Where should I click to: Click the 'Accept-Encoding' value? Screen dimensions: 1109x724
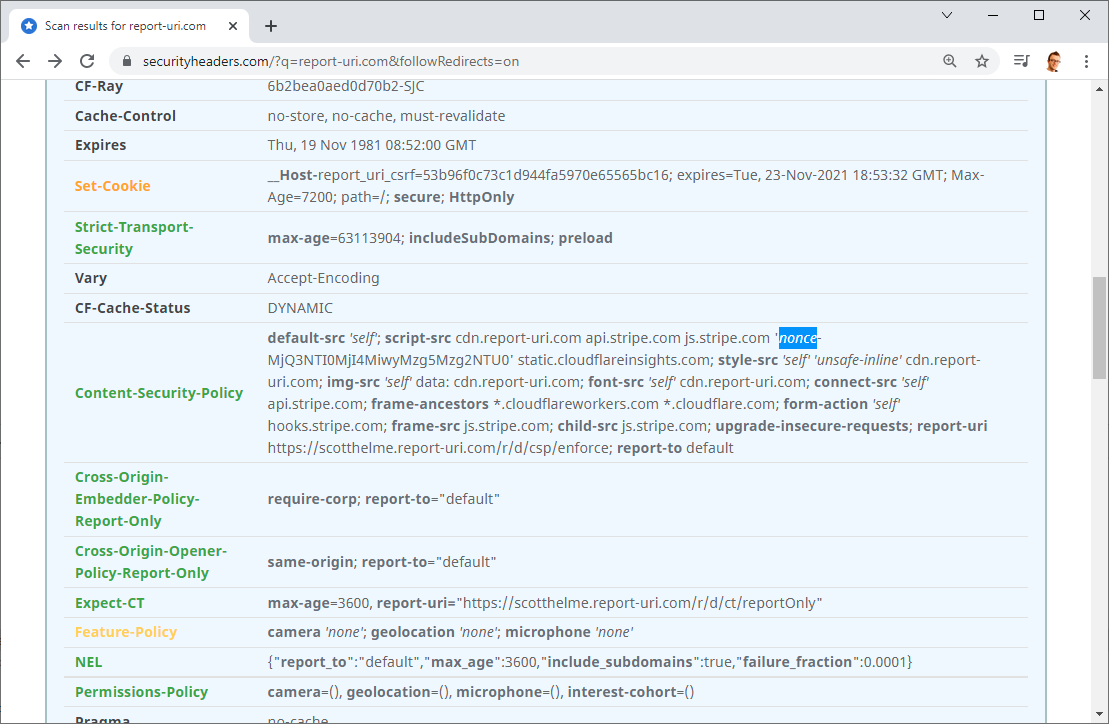click(x=323, y=278)
